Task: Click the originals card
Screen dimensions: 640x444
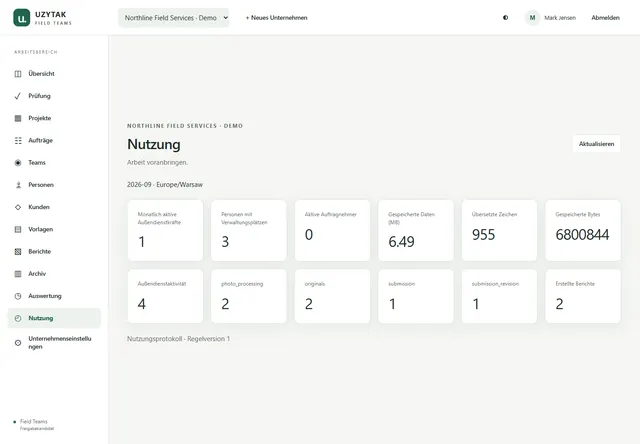Action: 332,296
